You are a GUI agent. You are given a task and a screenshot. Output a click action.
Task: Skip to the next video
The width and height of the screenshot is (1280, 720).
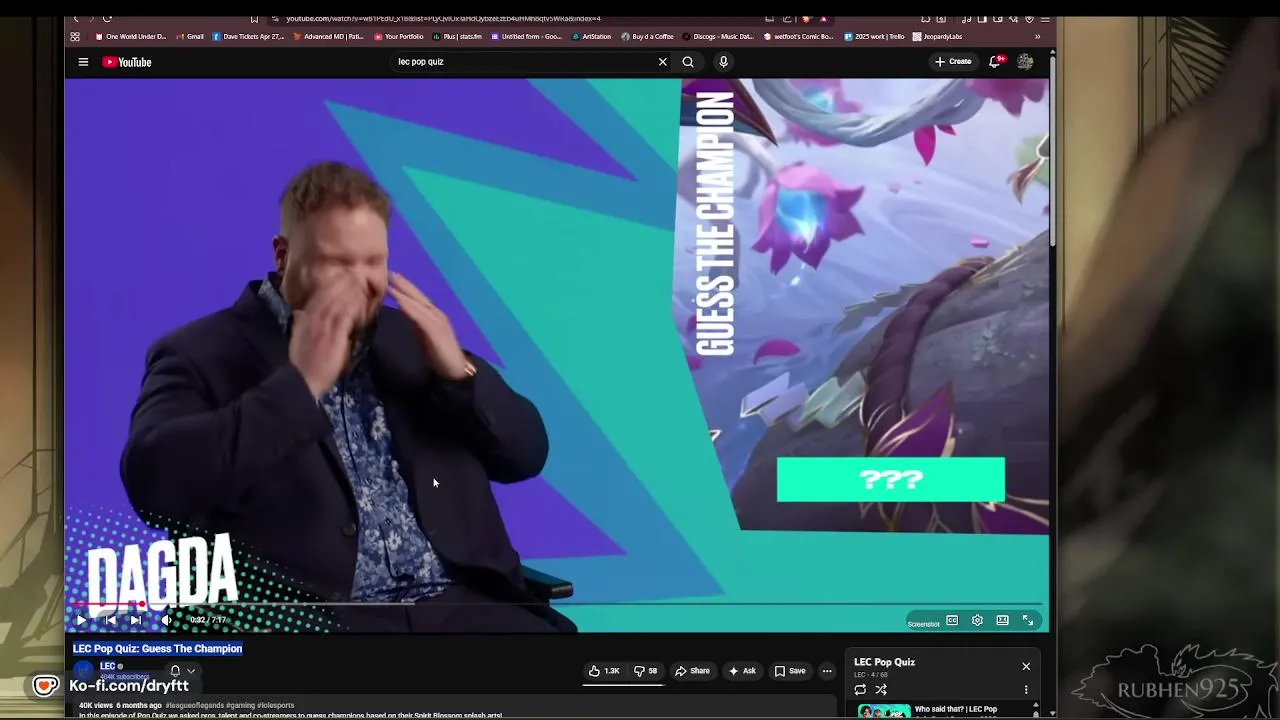tap(136, 620)
